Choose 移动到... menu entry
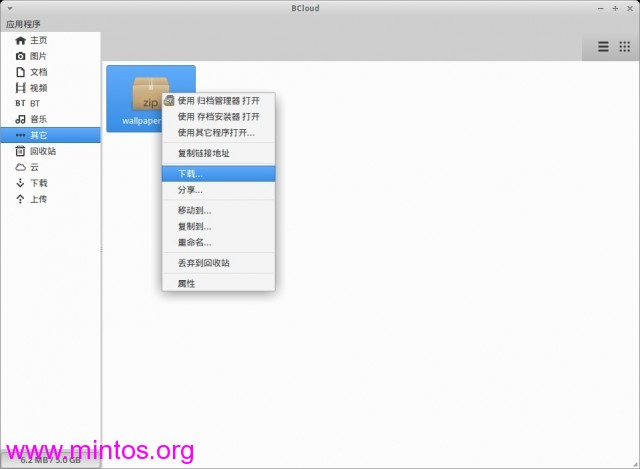640x469 pixels. [218, 211]
